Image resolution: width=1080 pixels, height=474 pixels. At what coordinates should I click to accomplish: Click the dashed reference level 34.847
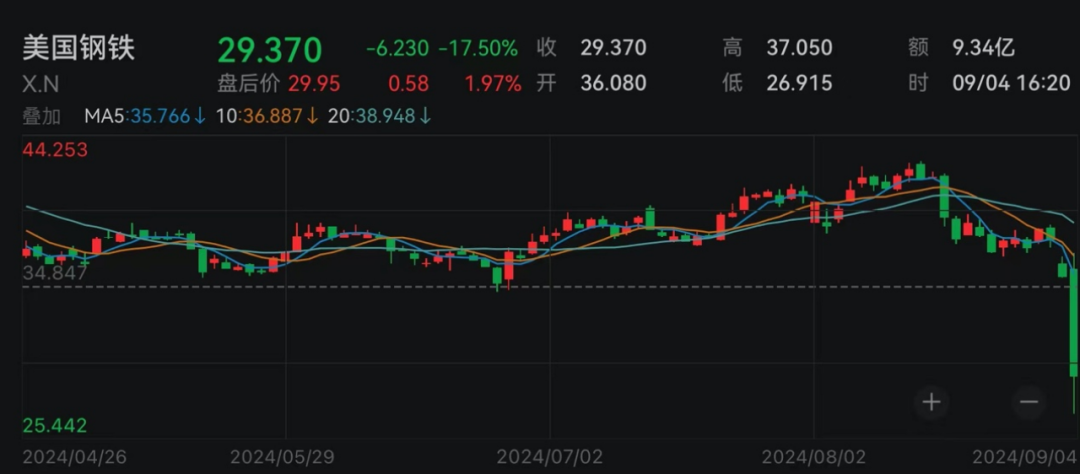[55, 273]
